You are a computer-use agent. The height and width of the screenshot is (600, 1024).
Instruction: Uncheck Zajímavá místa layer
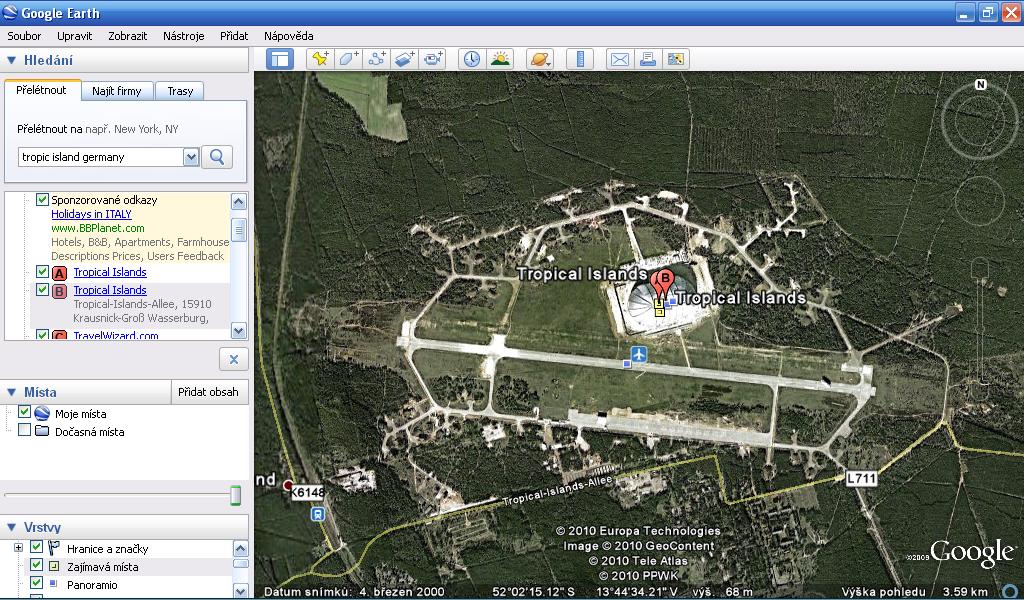tap(36, 565)
